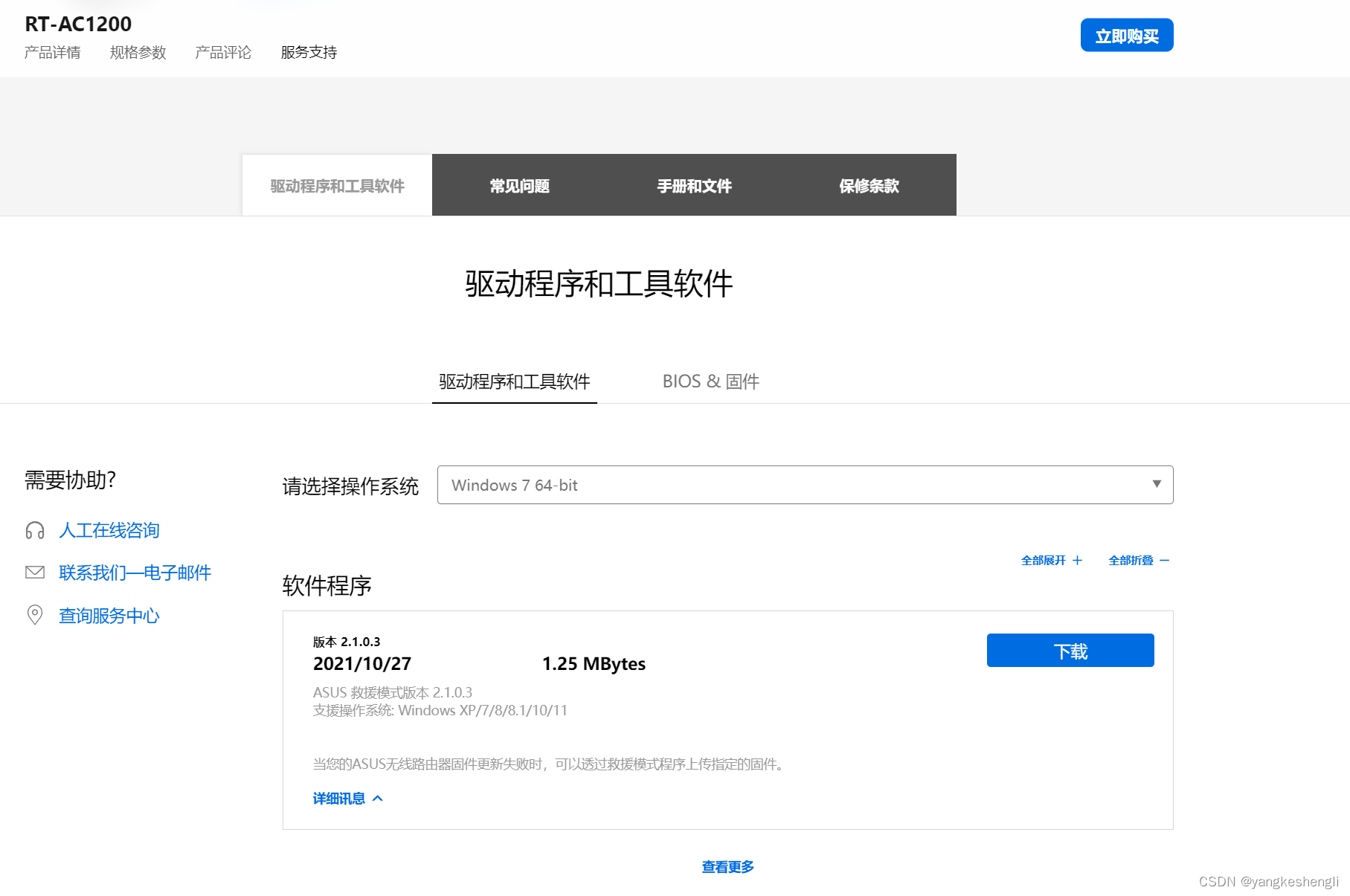This screenshot has height=896, width=1350.
Task: Switch to the 保修条款 tab
Action: click(x=869, y=185)
